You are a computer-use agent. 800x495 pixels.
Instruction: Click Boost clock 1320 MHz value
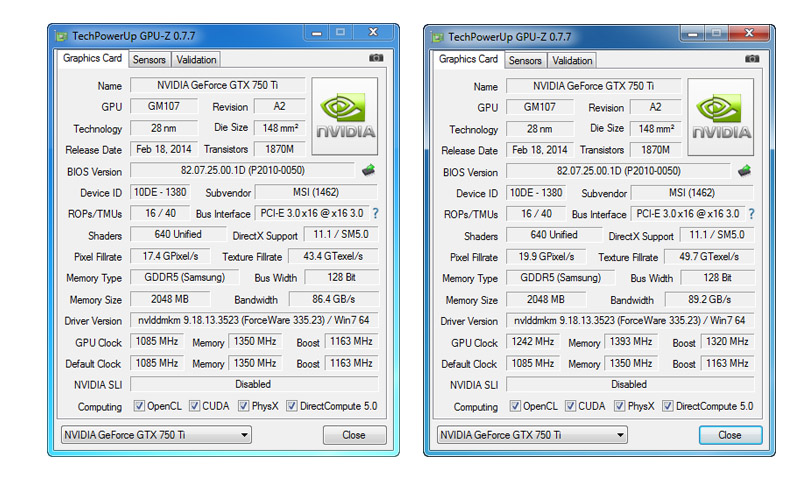coord(728,342)
